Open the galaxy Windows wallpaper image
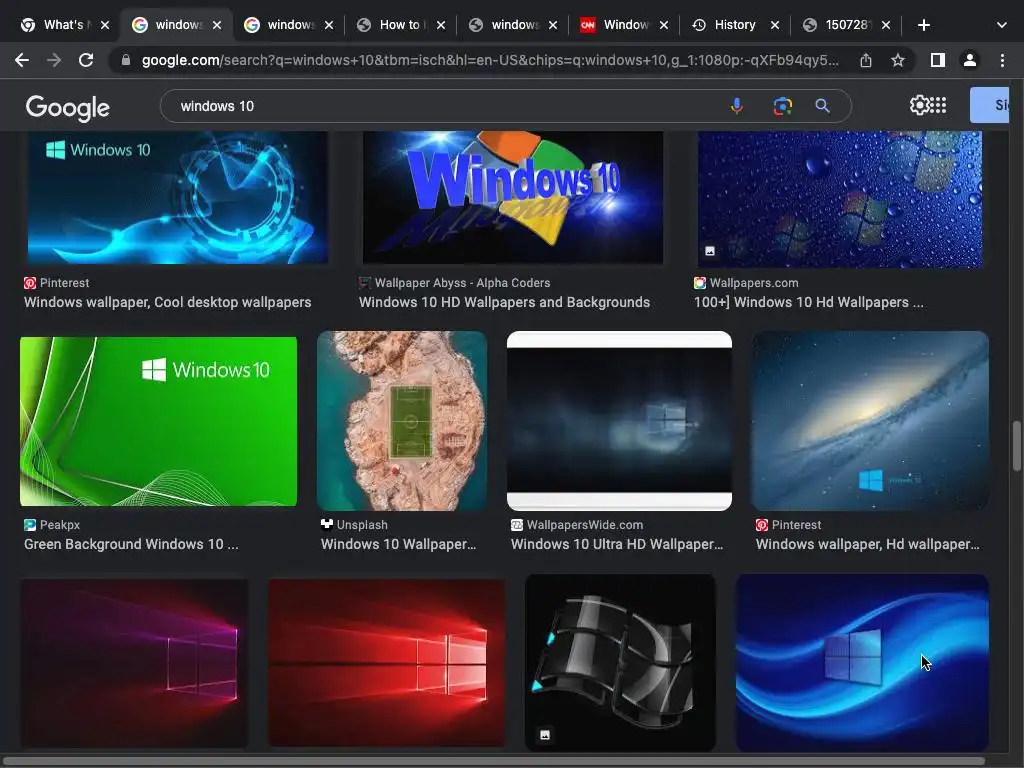1024x768 pixels. coord(870,421)
